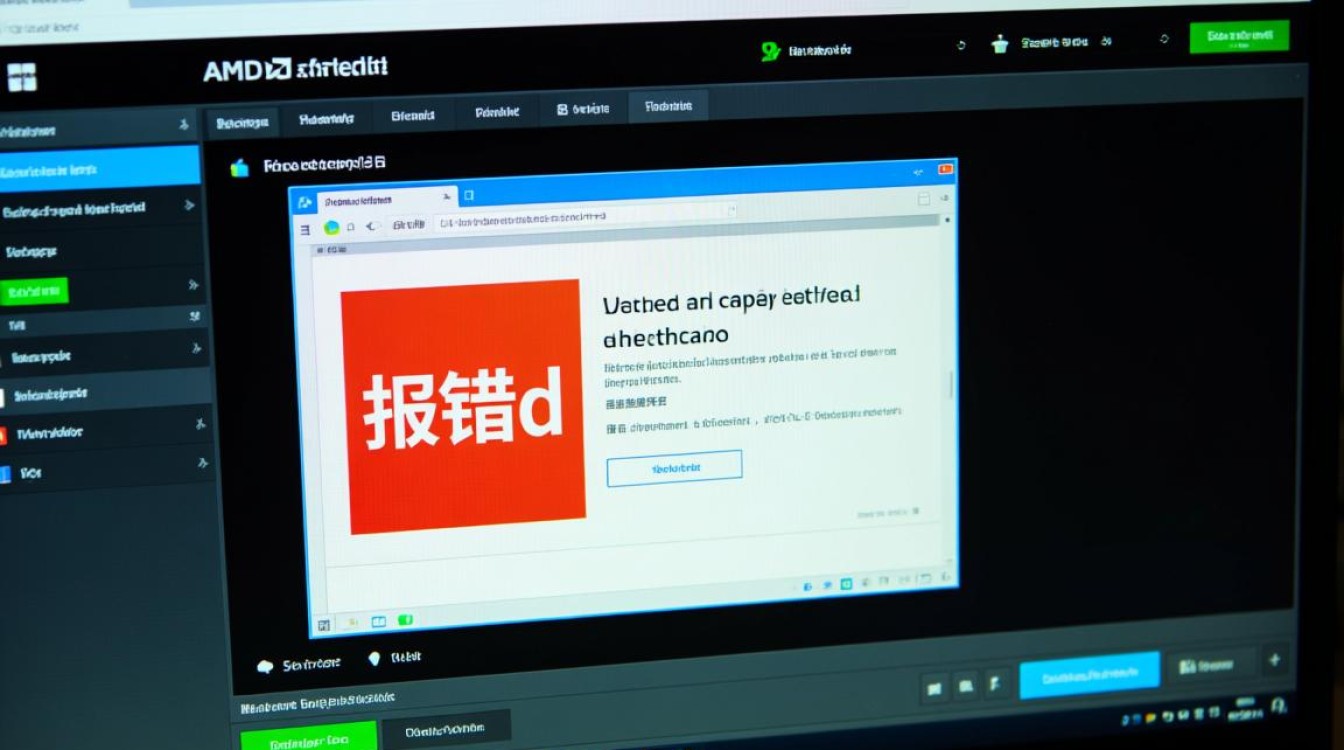The height and width of the screenshot is (750, 1344).
Task: Click the green button at top right
Action: pos(1239,37)
